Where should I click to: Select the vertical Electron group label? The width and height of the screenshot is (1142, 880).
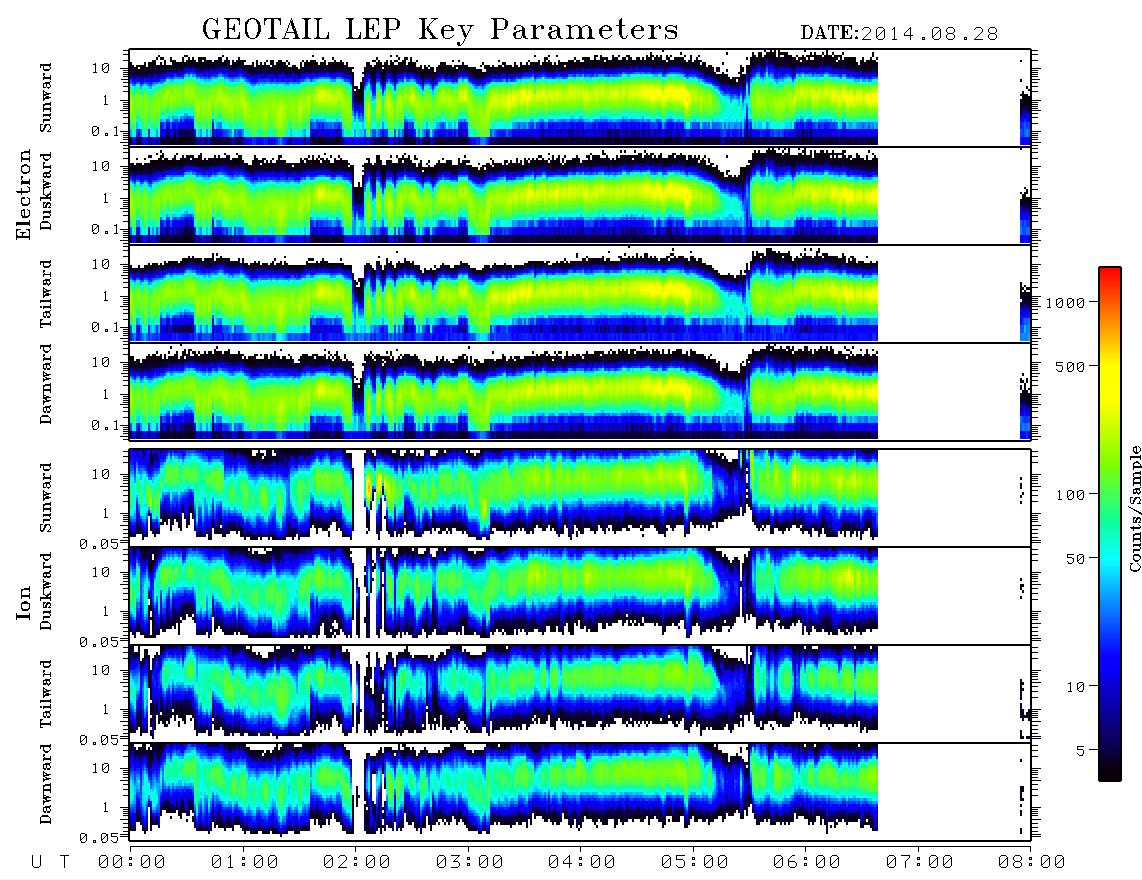[24, 194]
